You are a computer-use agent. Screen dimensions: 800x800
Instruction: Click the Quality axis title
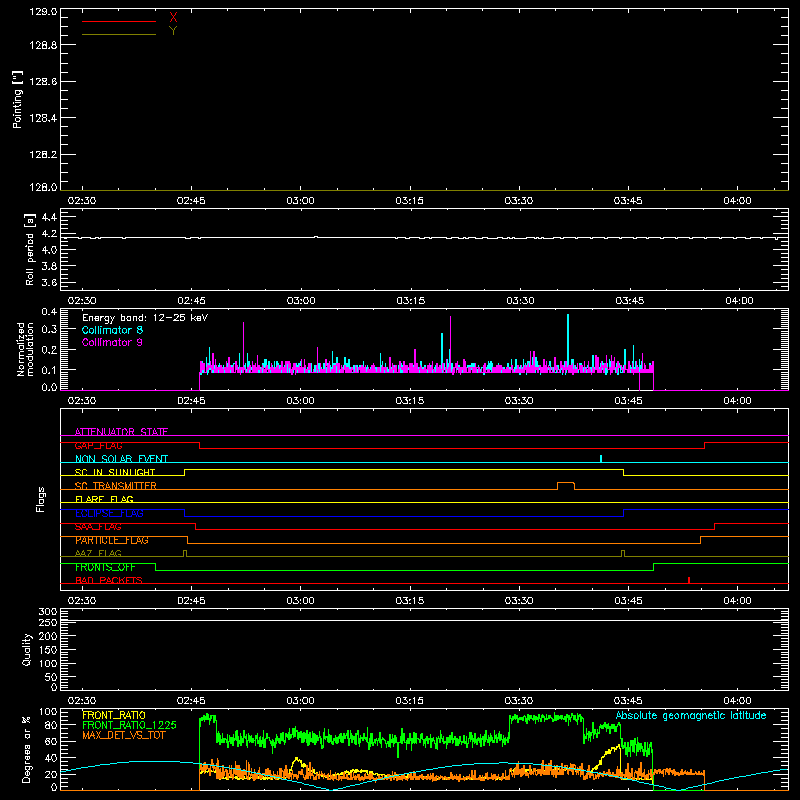pyautogui.click(x=27, y=649)
